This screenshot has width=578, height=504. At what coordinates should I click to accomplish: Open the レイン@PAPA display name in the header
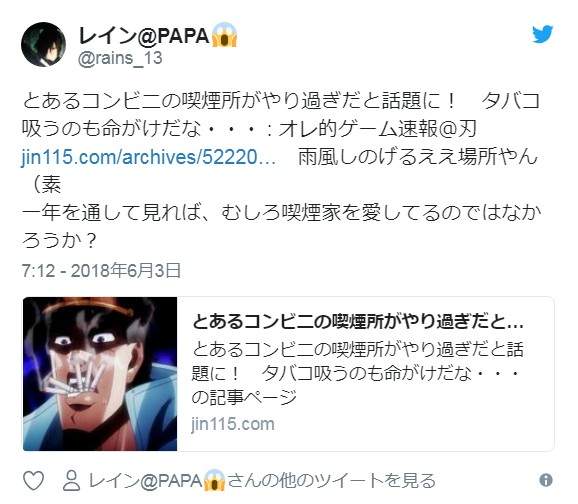coord(144,36)
